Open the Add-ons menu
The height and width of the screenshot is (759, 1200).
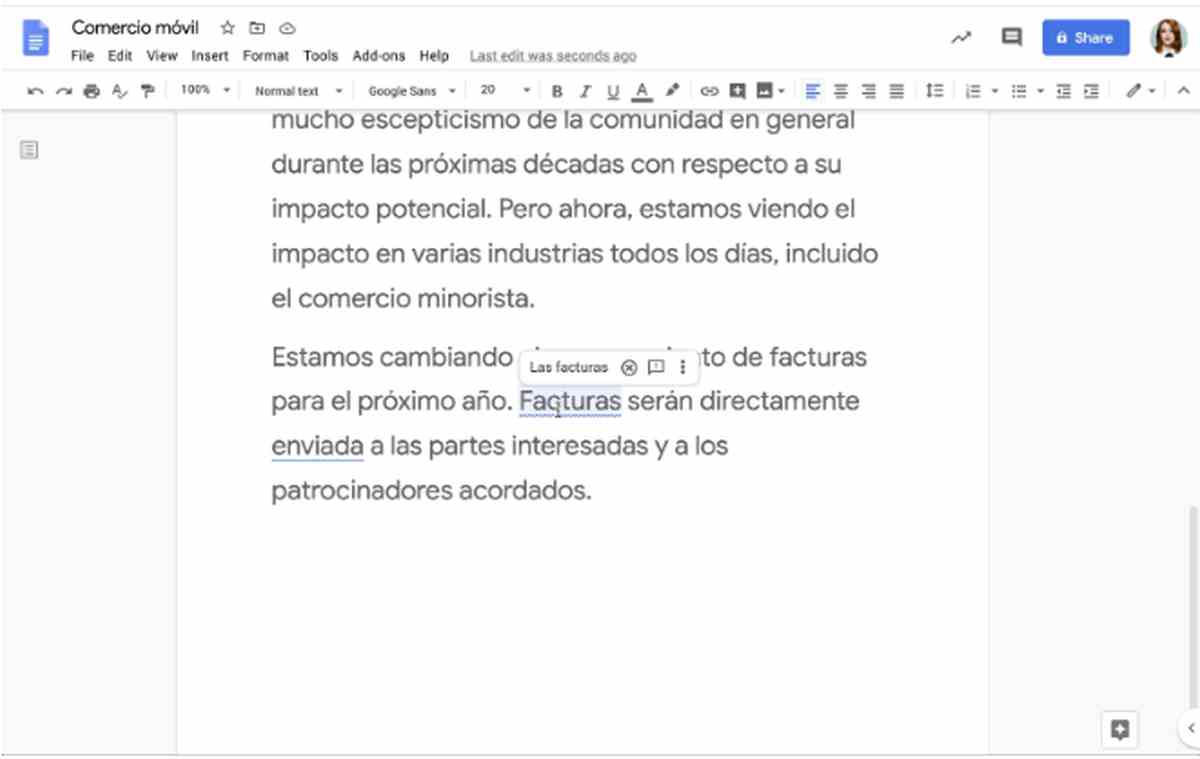[379, 56]
